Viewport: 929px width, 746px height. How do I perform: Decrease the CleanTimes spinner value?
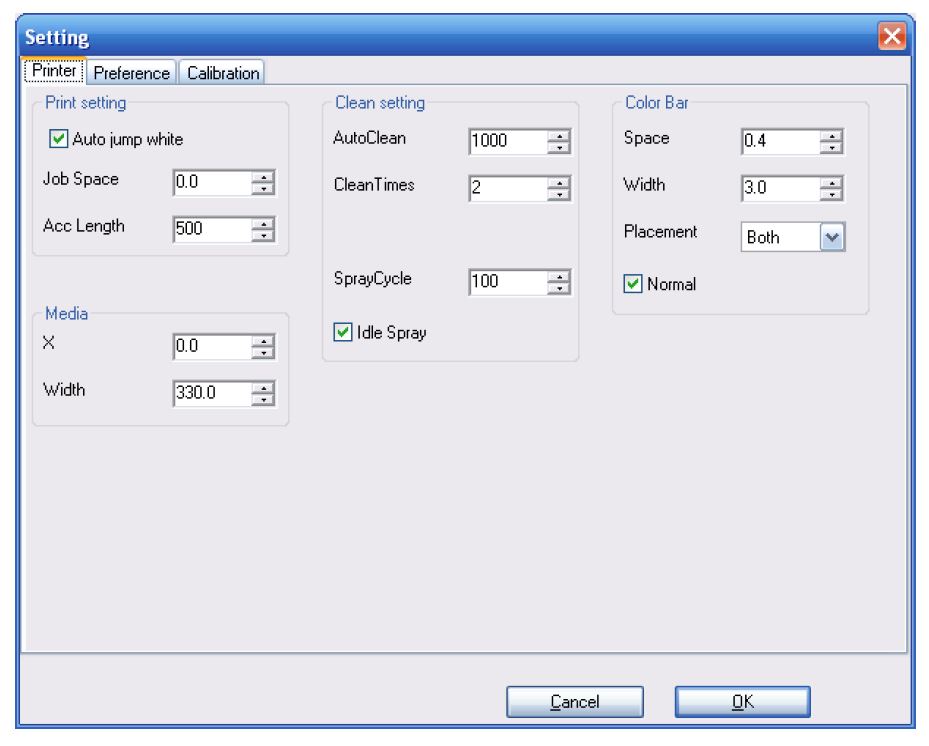[x=559, y=194]
